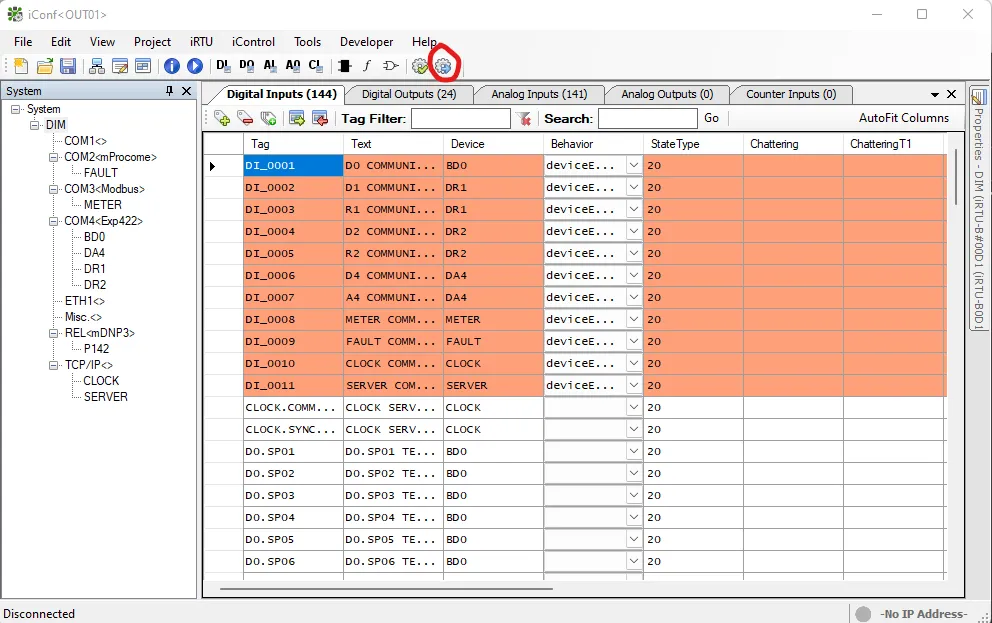Image resolution: width=992 pixels, height=623 pixels.
Task: Open the Behavior dropdown for DI_0001
Action: [633, 165]
